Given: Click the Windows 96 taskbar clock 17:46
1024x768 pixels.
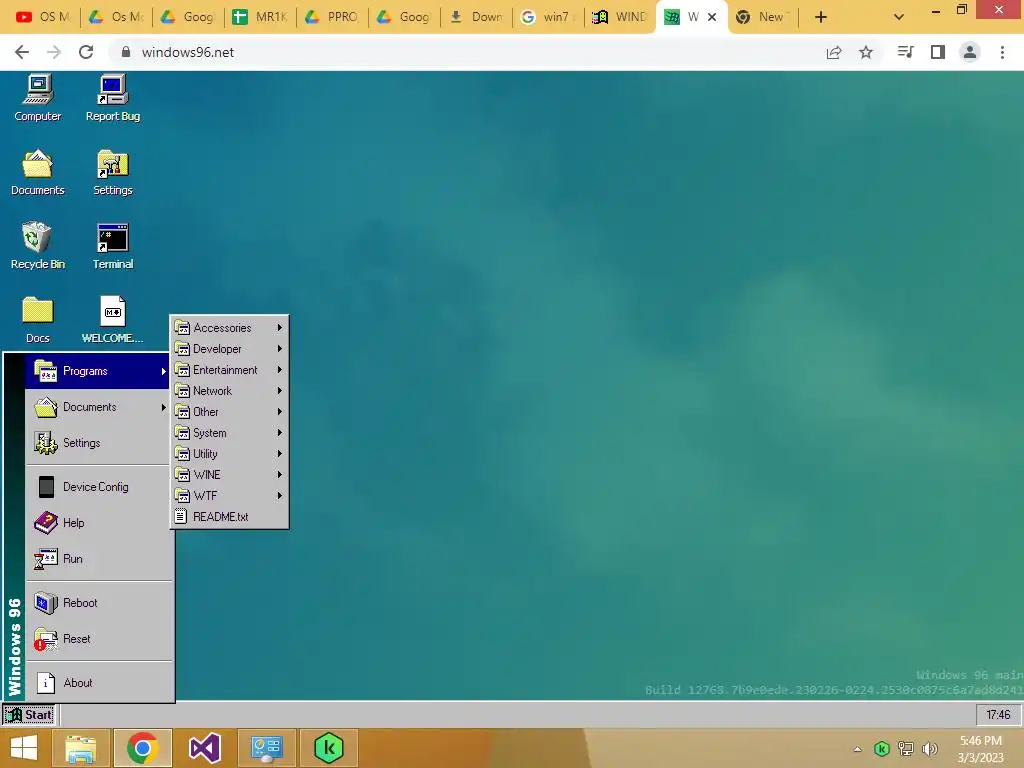Looking at the screenshot, I should coord(998,714).
